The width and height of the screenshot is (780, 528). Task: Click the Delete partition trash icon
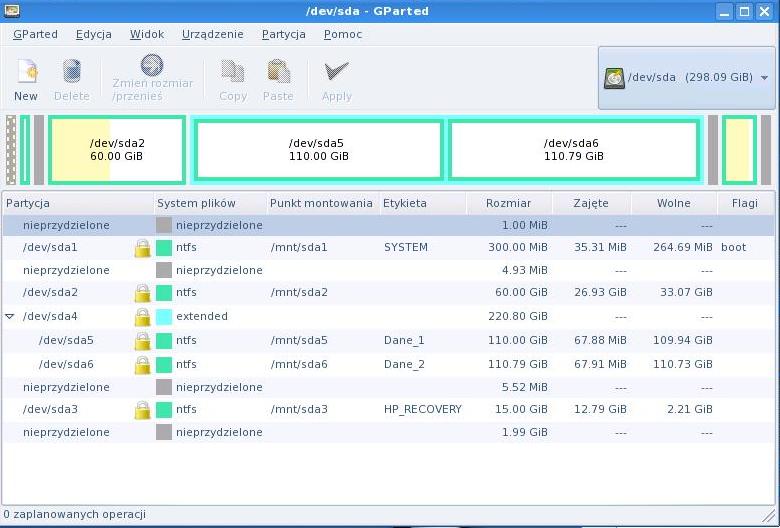[72, 71]
